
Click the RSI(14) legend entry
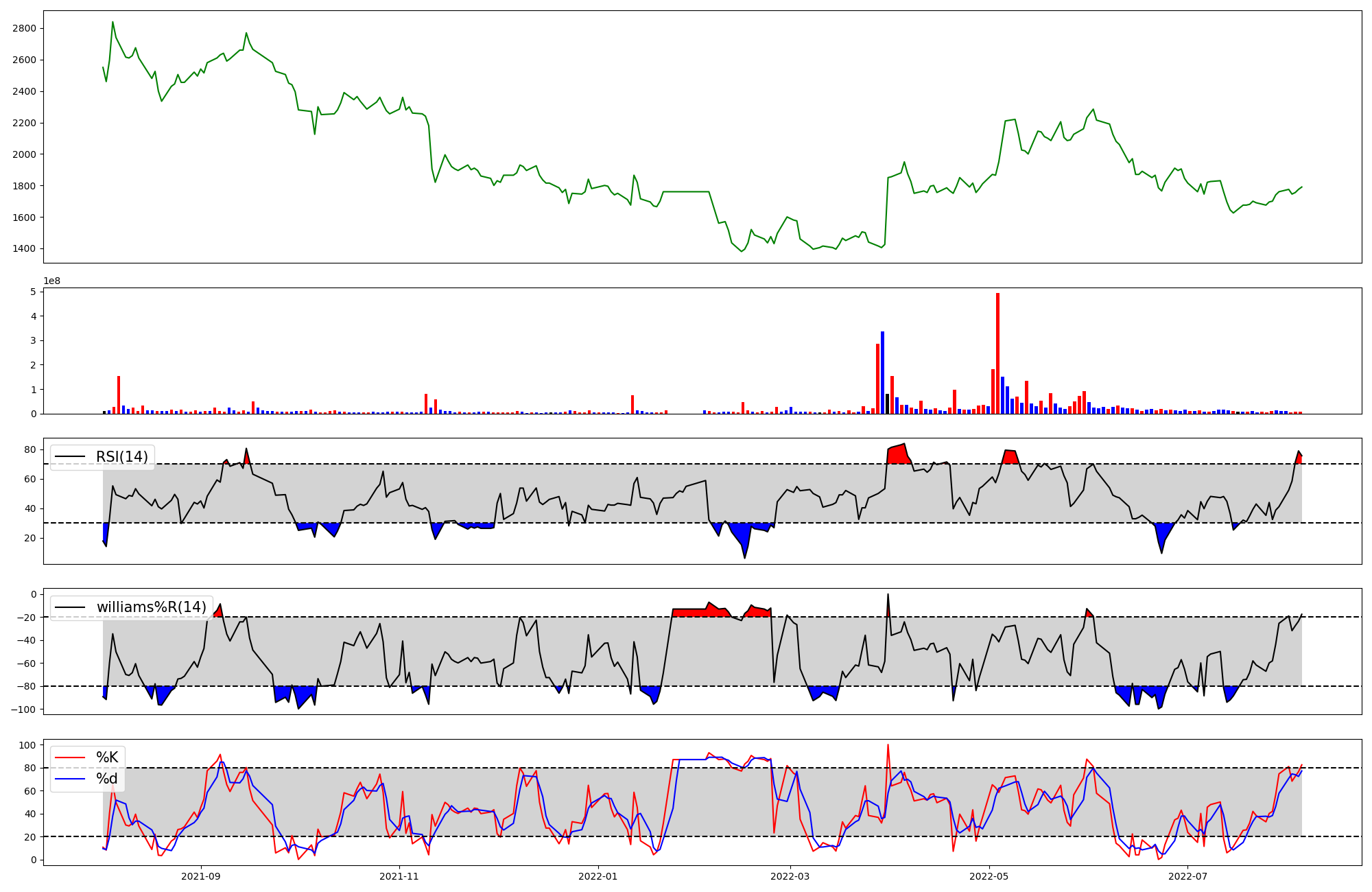[121, 457]
